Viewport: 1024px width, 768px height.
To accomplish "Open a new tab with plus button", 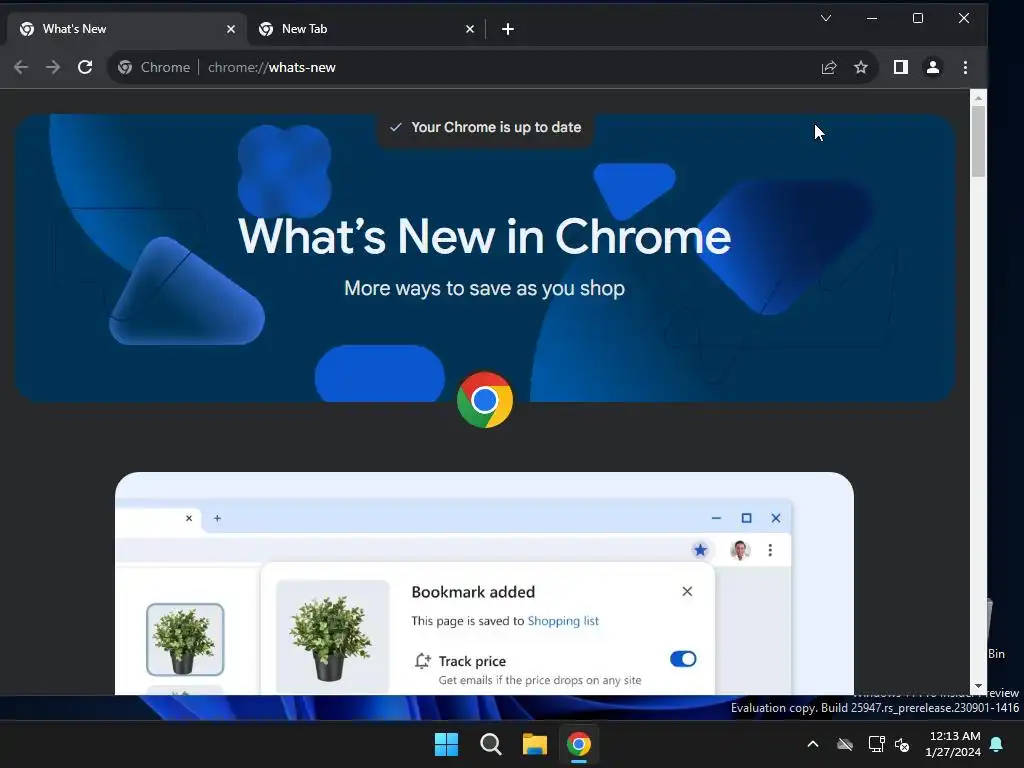I will tap(507, 29).
